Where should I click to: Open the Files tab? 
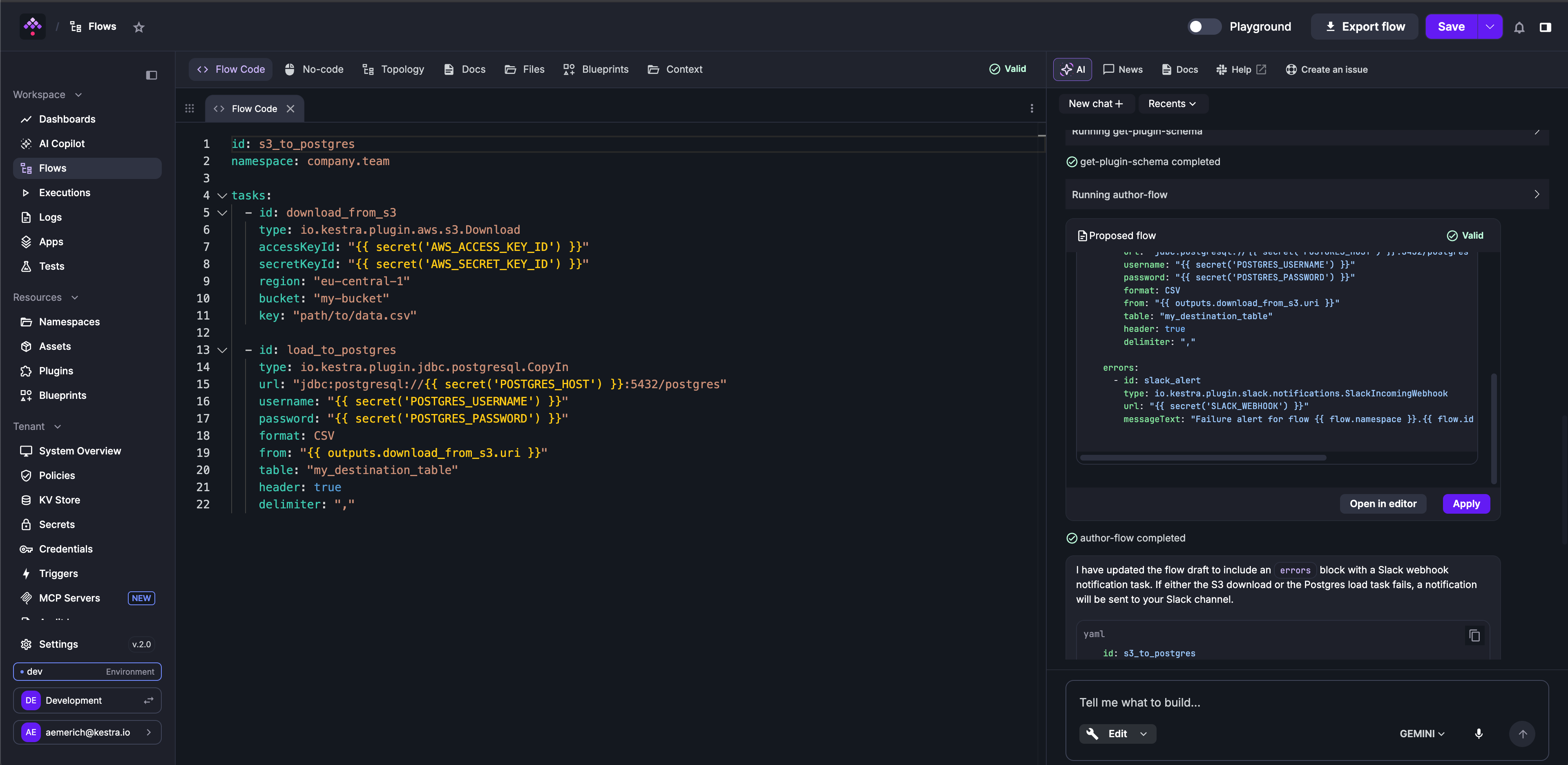[x=525, y=69]
